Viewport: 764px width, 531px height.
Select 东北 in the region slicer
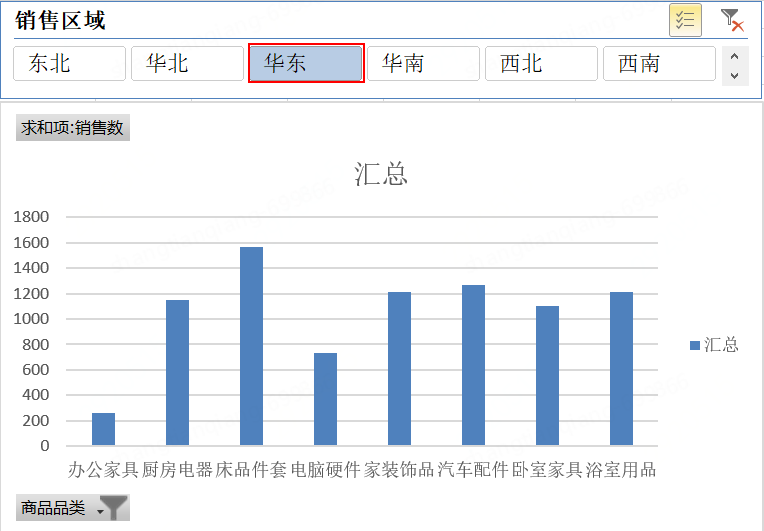[x=69, y=63]
